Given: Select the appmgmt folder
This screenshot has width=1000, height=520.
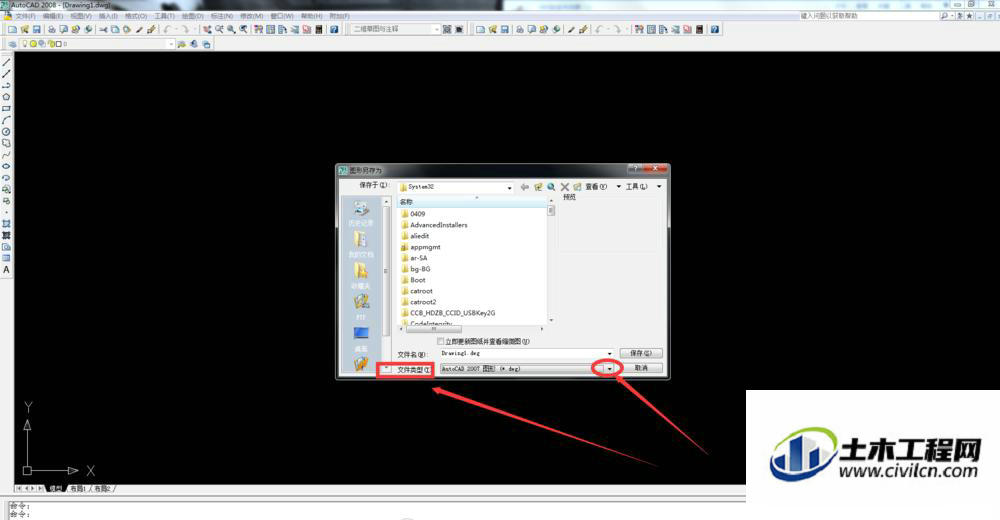Looking at the screenshot, I should click(421, 247).
